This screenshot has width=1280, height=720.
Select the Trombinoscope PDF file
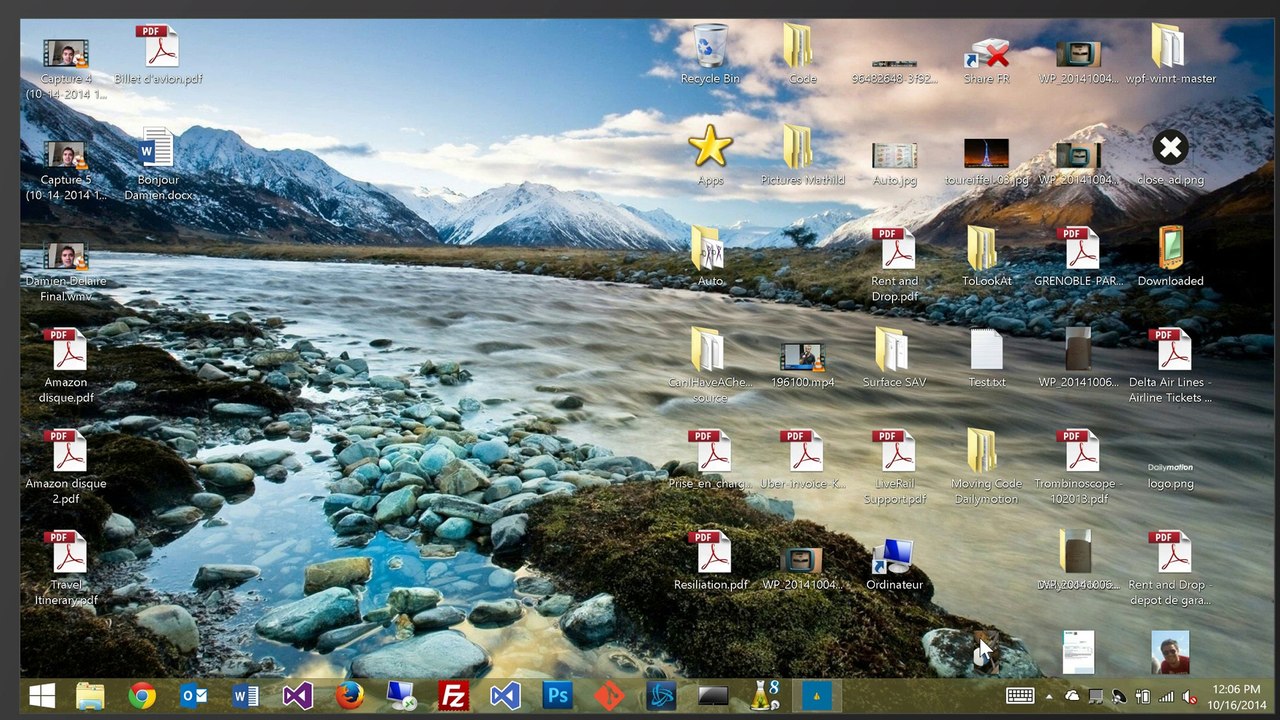click(1078, 466)
